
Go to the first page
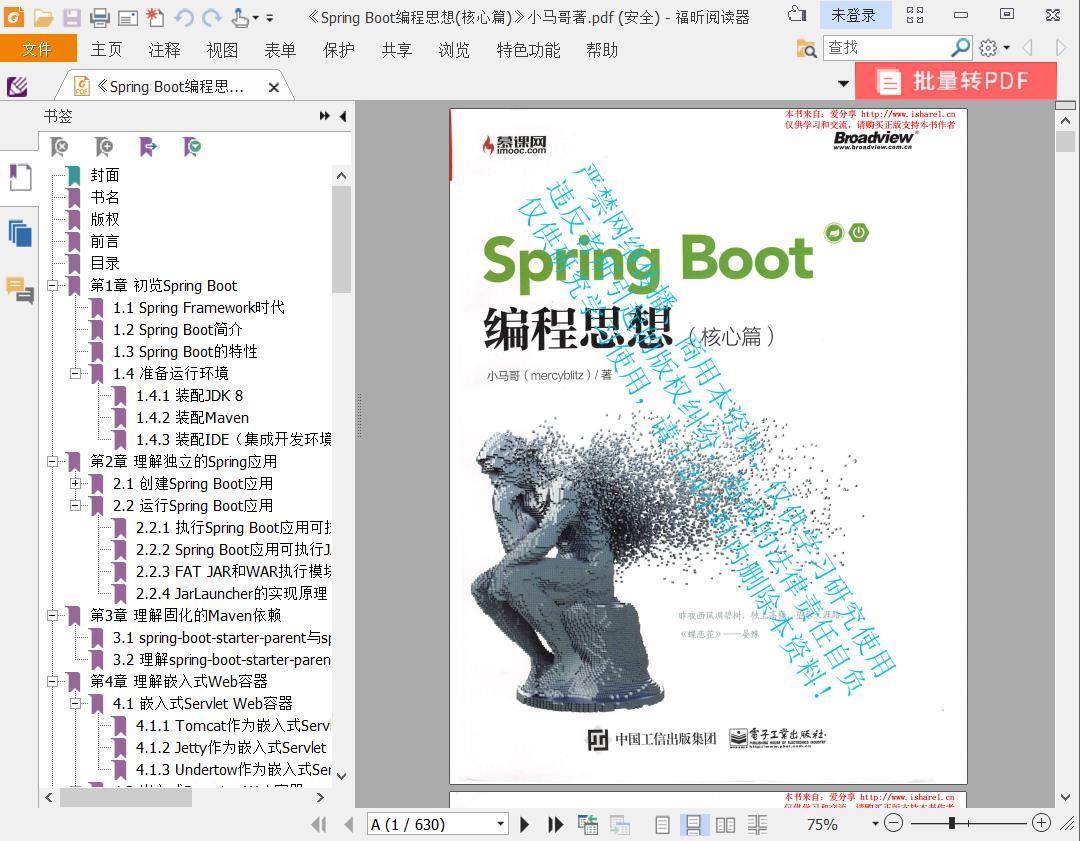click(x=318, y=824)
